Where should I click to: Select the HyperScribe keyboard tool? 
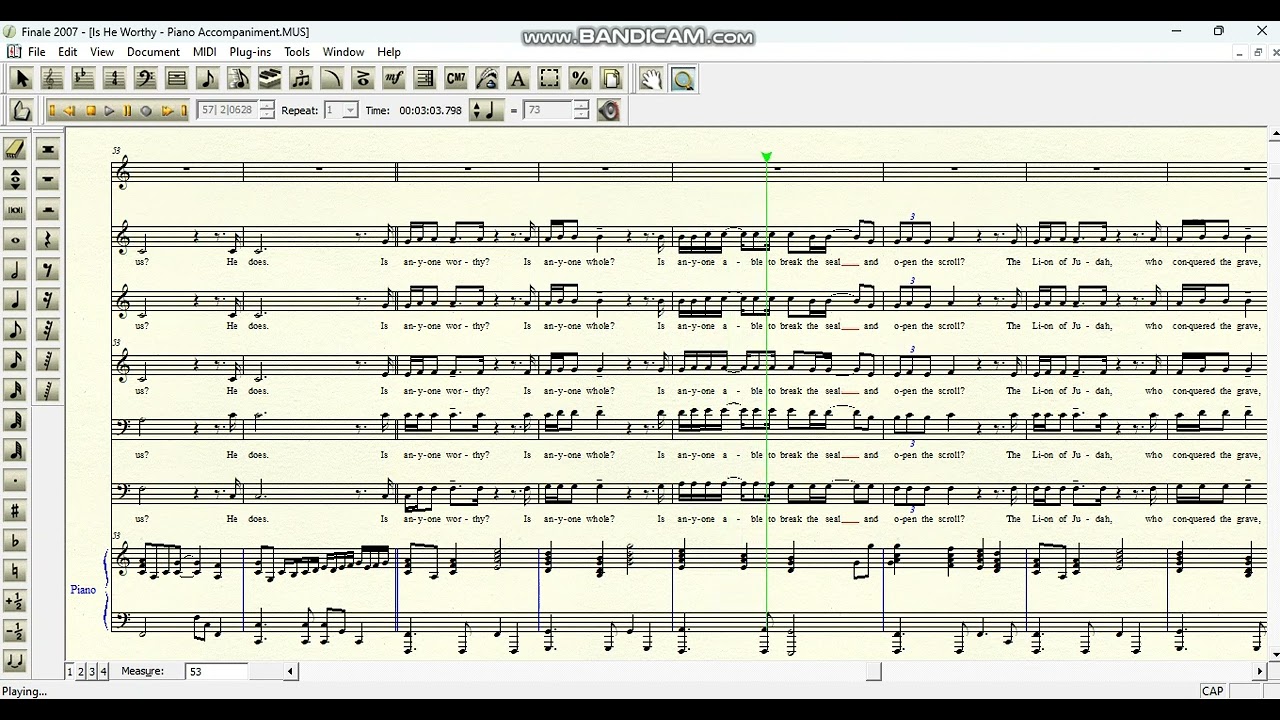coord(269,79)
